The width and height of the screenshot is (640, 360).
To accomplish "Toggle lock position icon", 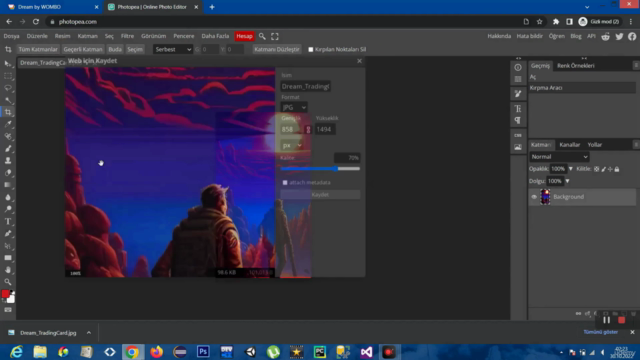I will pos(610,169).
